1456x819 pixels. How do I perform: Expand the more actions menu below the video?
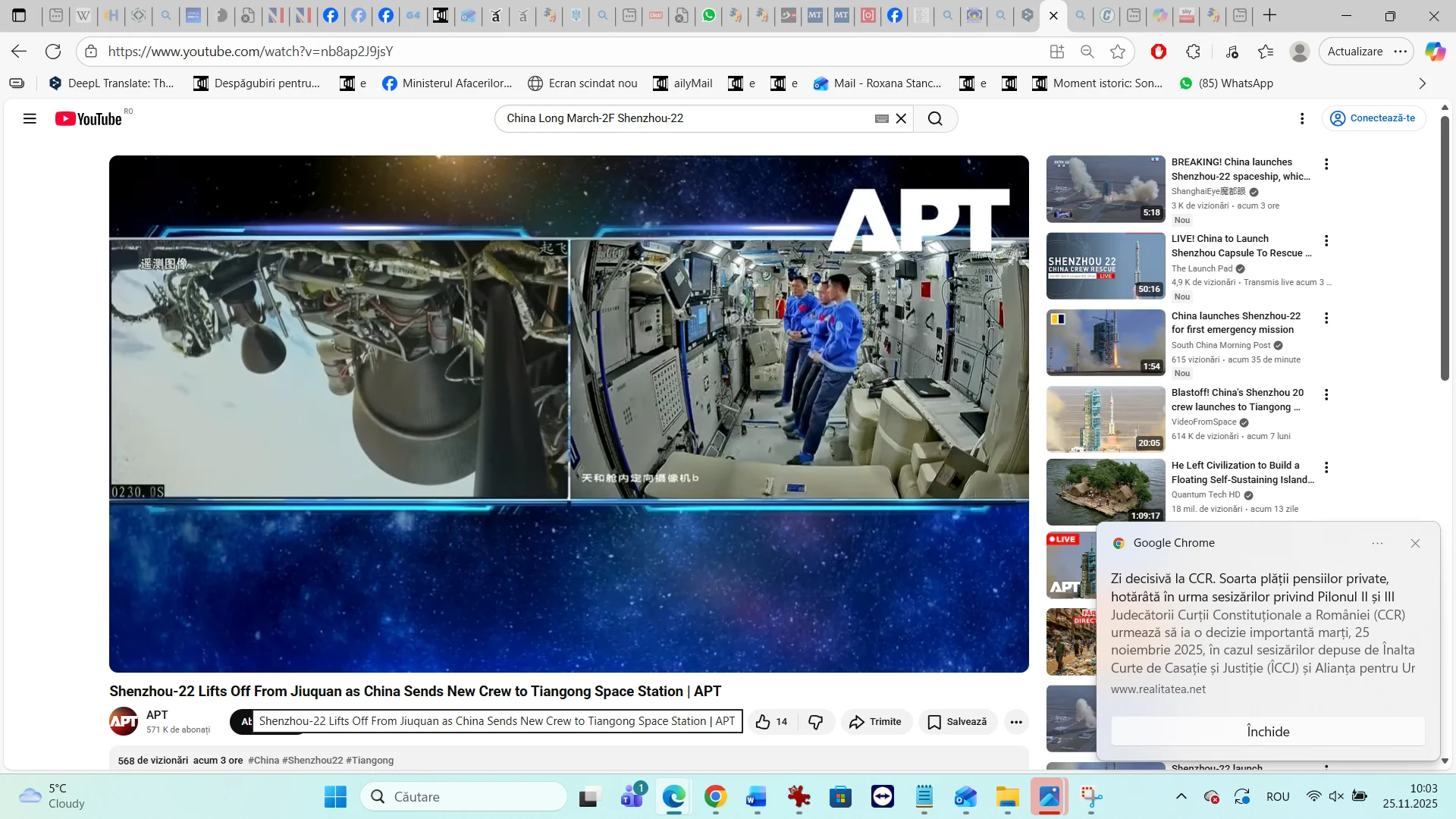coord(1016,721)
